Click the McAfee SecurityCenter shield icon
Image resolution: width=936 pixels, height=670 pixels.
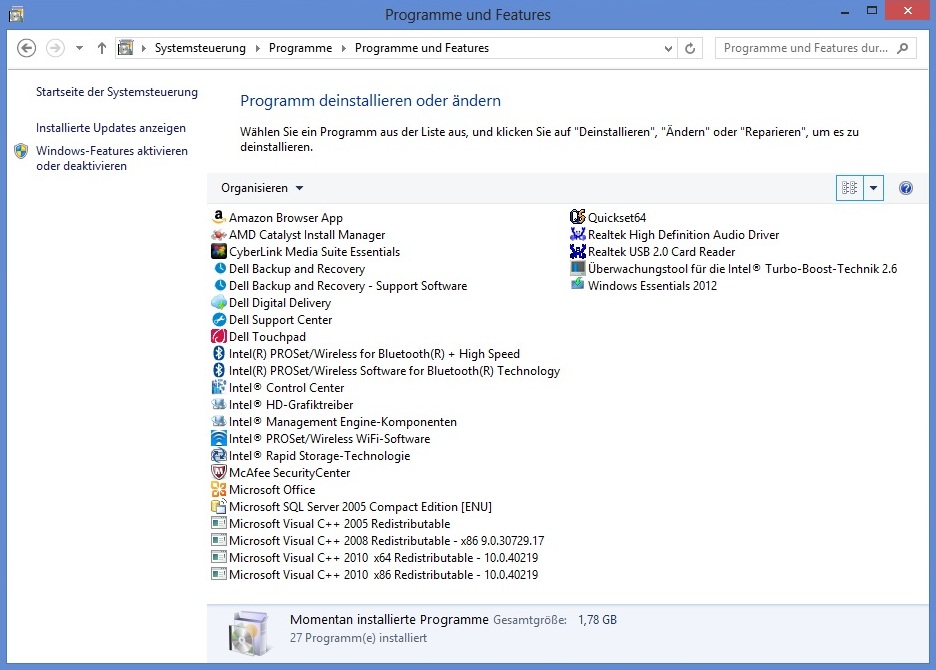[219, 472]
